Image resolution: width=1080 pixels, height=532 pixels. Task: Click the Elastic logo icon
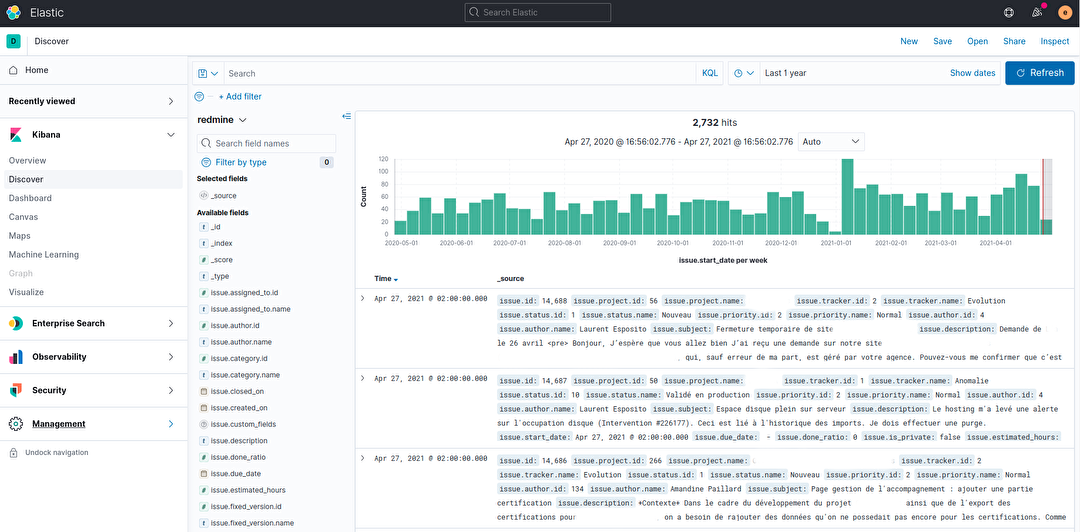(13, 12)
